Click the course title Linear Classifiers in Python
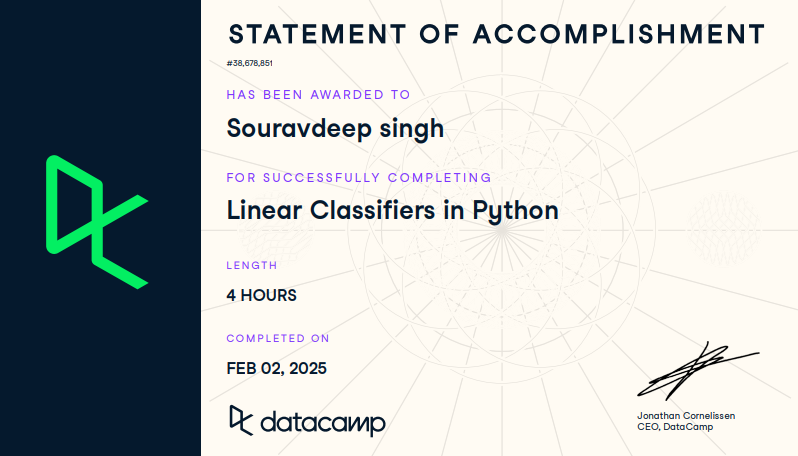798x456 pixels. (392, 210)
